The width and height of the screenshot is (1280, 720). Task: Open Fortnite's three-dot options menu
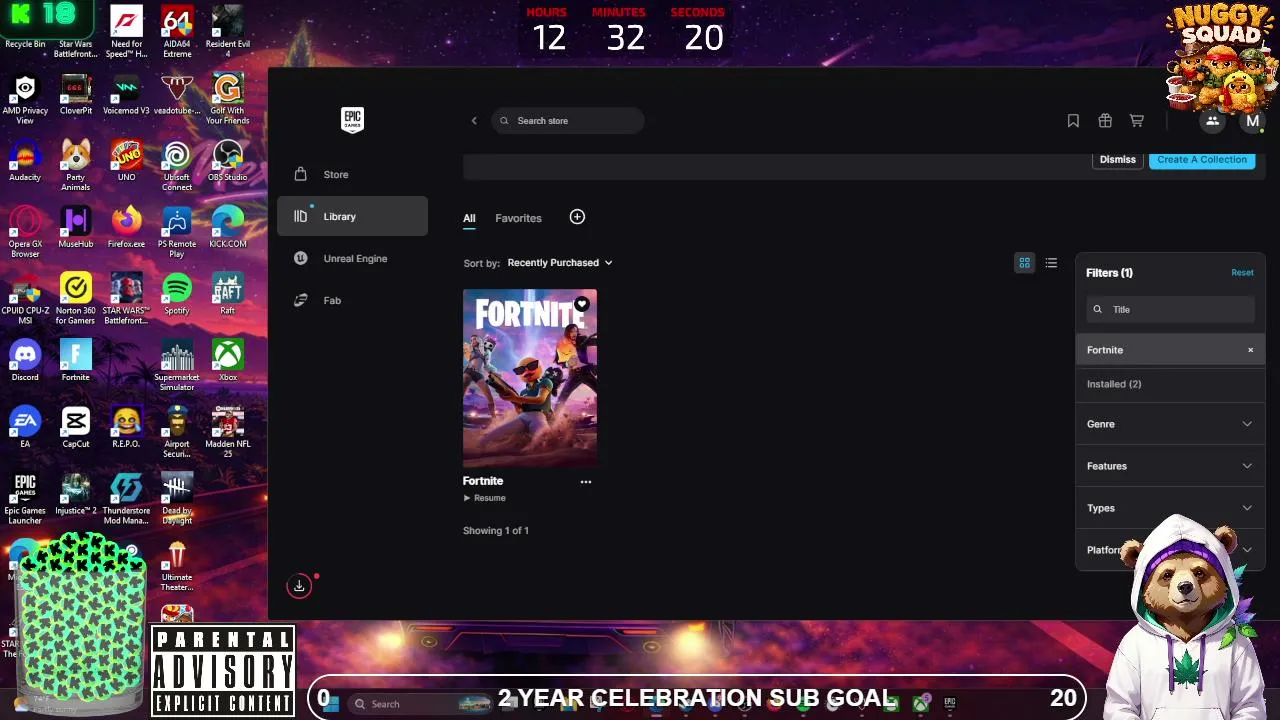(586, 482)
